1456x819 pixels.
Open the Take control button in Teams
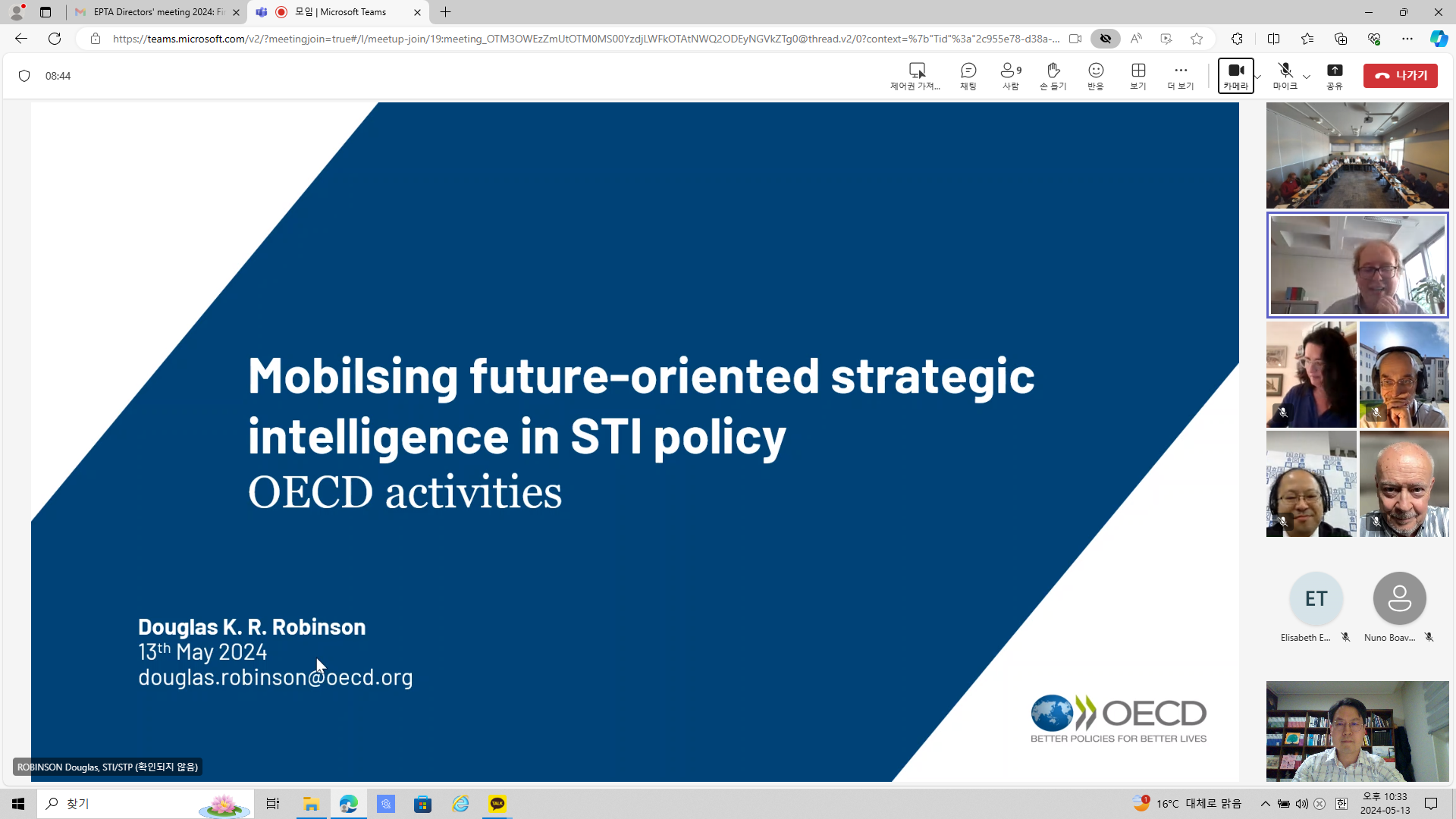pyautogui.click(x=915, y=76)
